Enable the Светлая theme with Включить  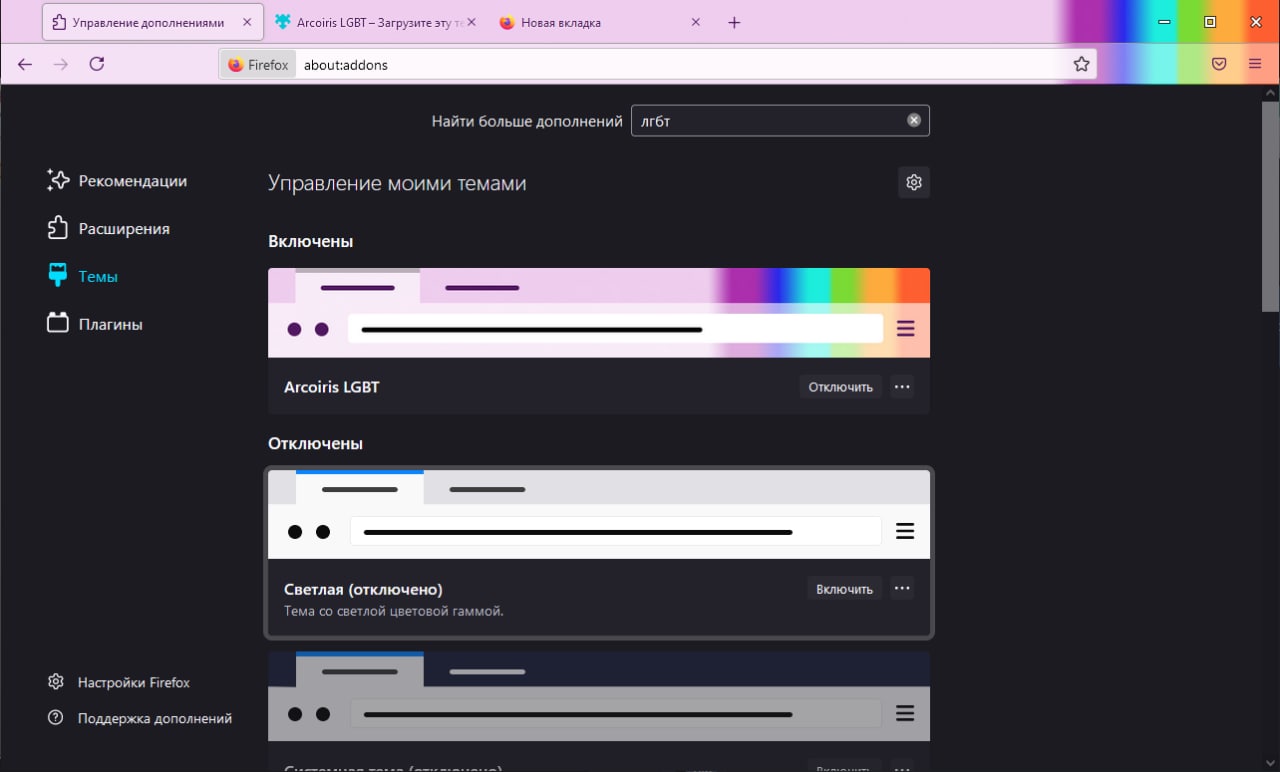click(x=845, y=589)
